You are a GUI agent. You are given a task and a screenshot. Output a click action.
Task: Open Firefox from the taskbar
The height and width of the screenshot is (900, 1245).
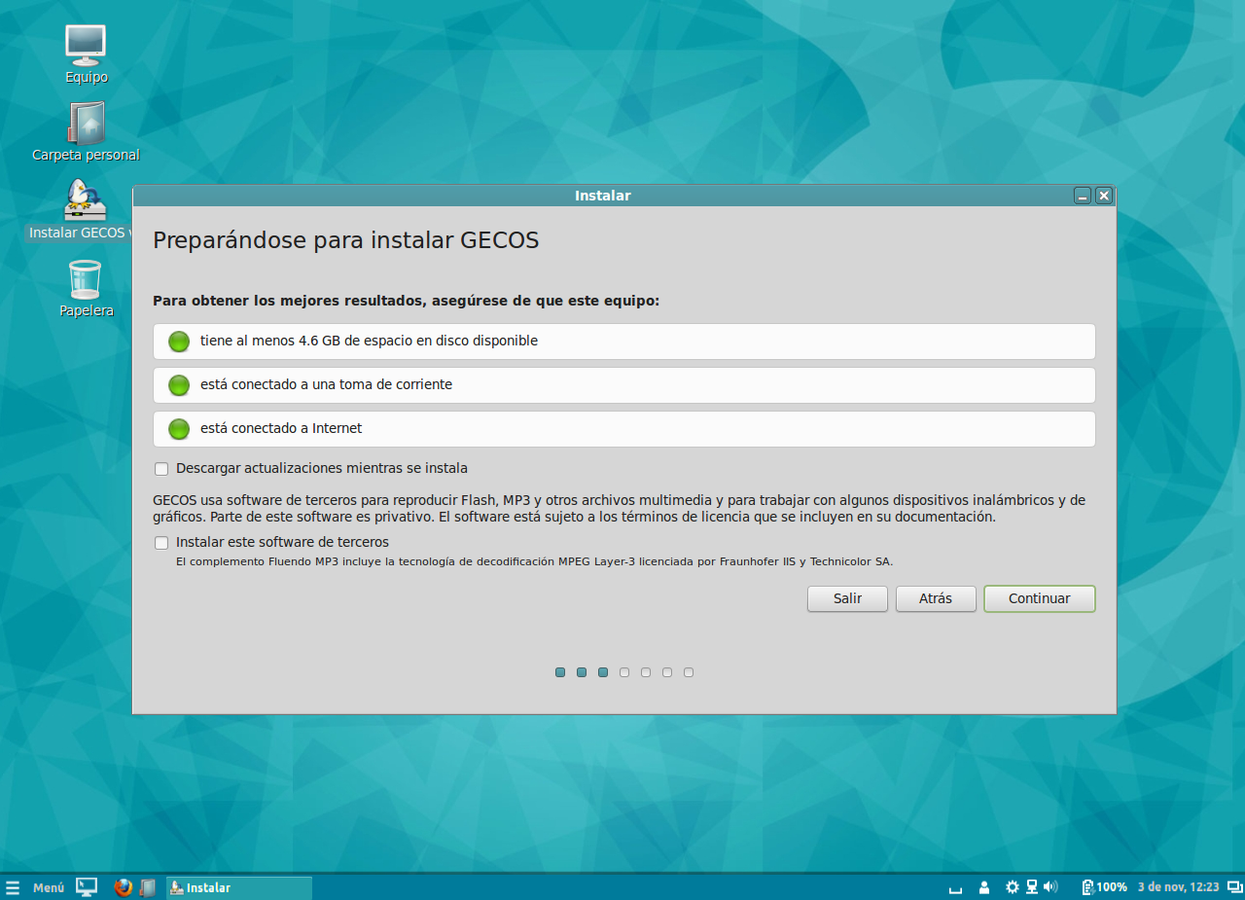click(122, 887)
